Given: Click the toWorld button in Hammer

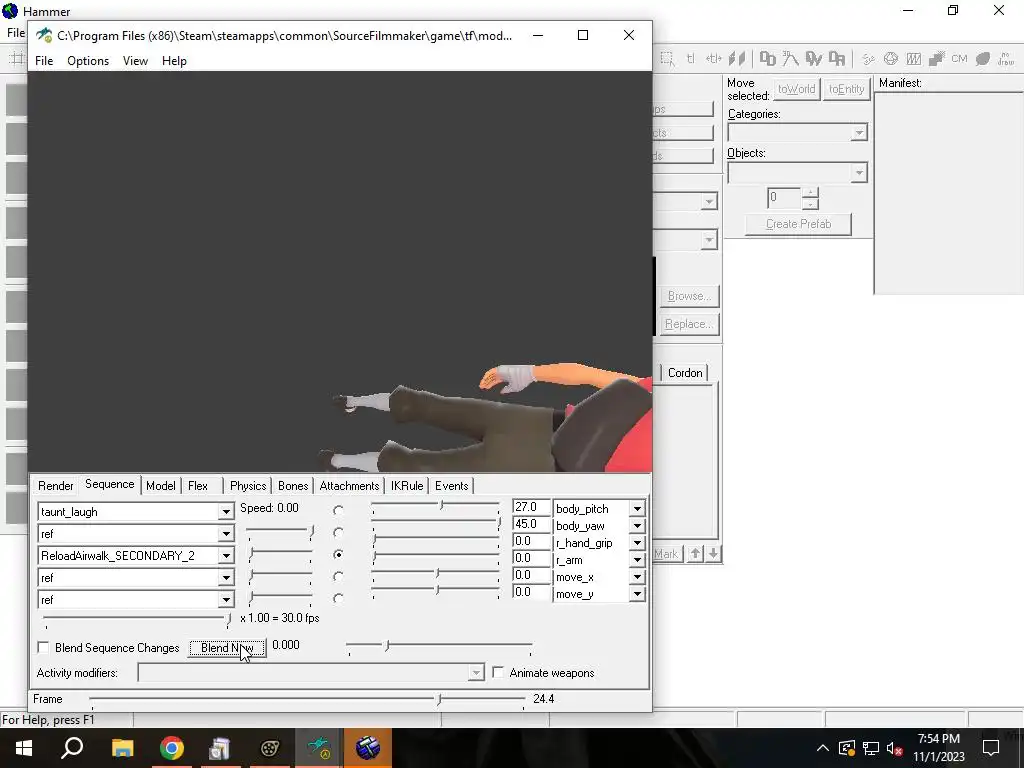Looking at the screenshot, I should (x=797, y=89).
